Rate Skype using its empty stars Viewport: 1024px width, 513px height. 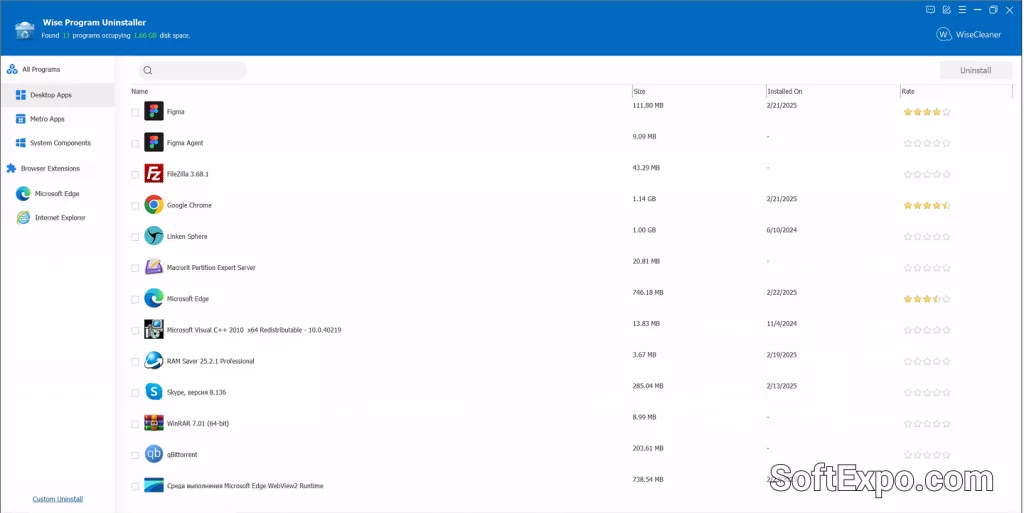point(927,393)
